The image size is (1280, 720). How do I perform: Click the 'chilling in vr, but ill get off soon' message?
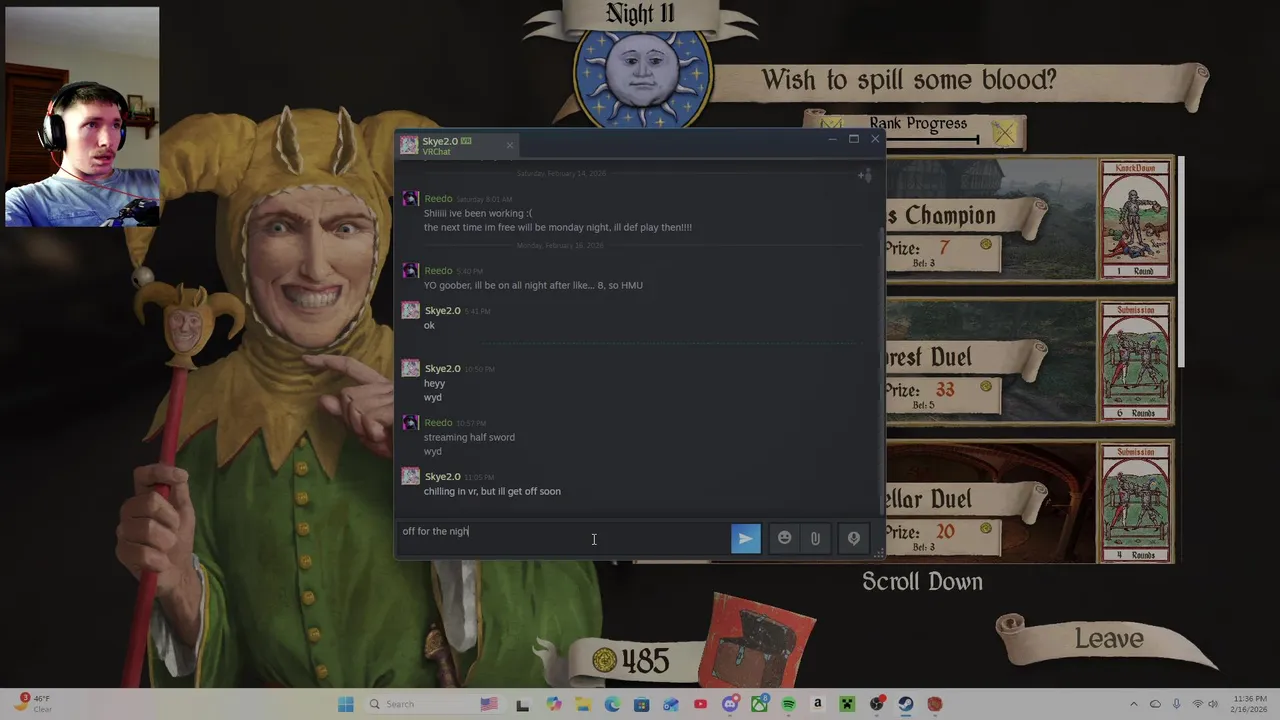492,491
